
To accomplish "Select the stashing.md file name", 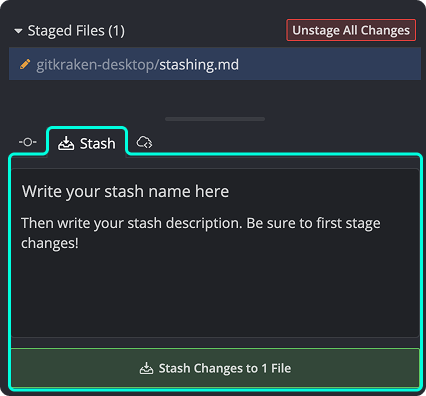I will pos(199,64).
